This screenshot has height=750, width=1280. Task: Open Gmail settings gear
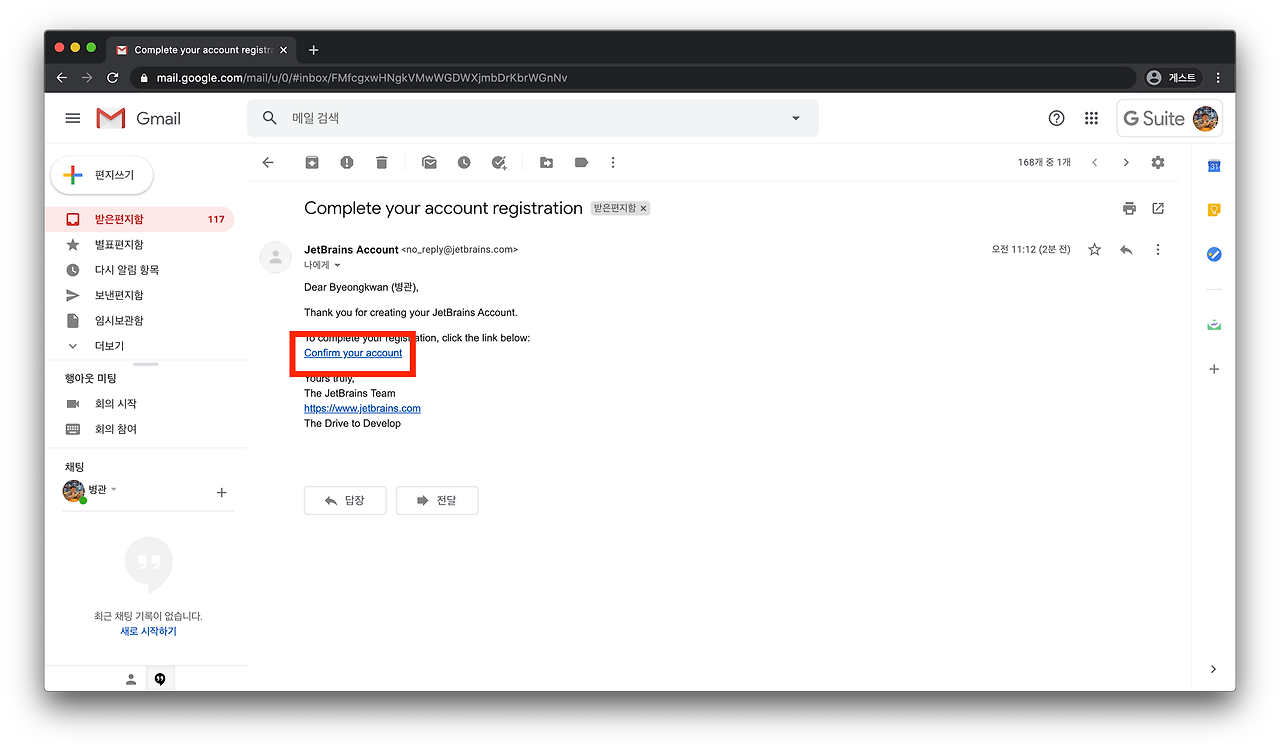(x=1158, y=162)
